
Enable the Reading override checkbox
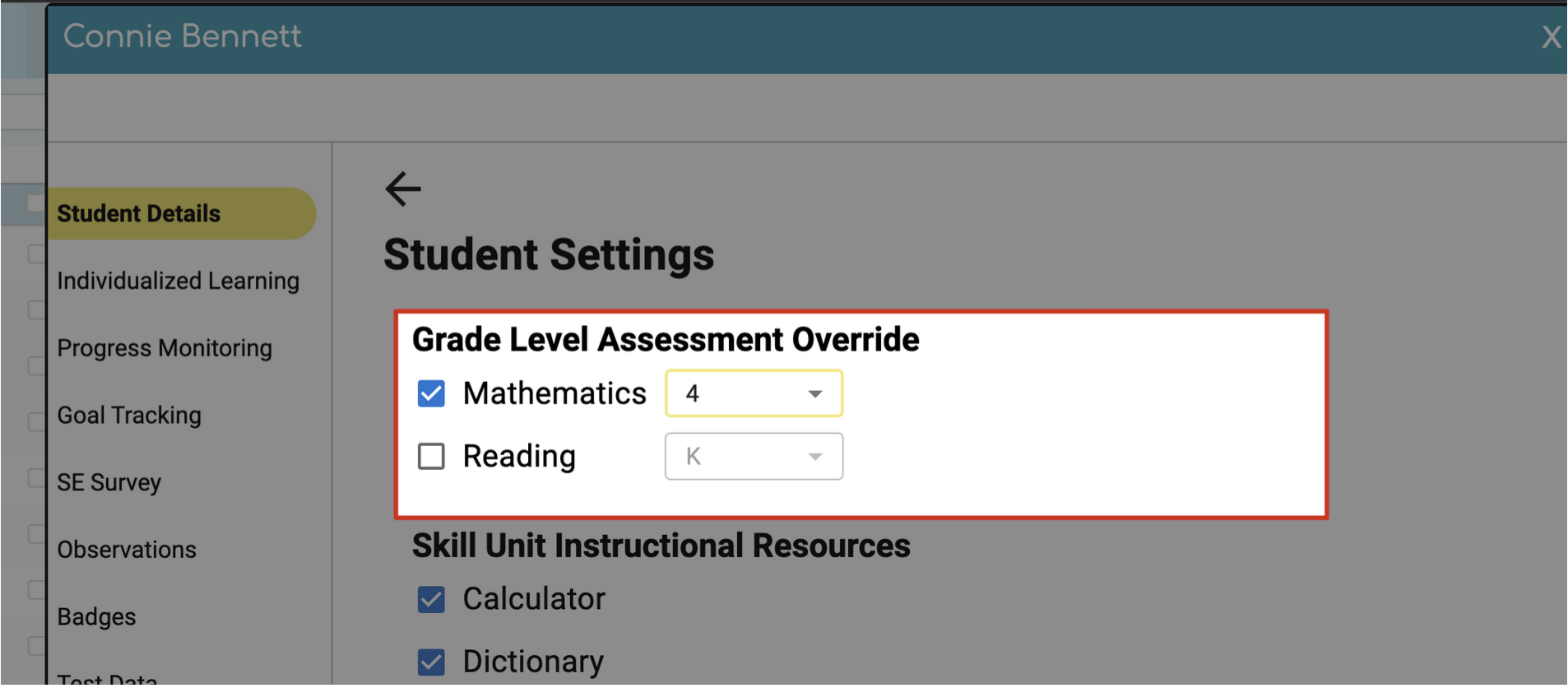click(x=431, y=456)
